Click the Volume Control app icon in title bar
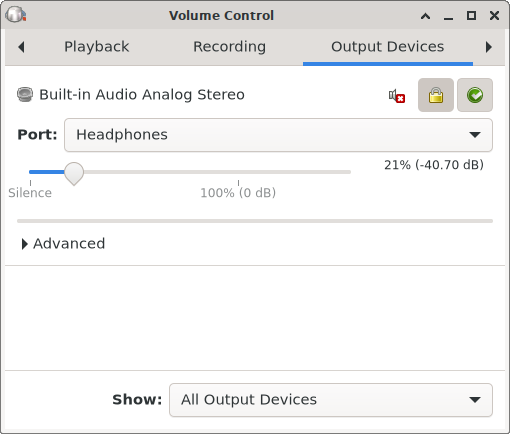Screen dimensions: 510x434 (16, 15)
